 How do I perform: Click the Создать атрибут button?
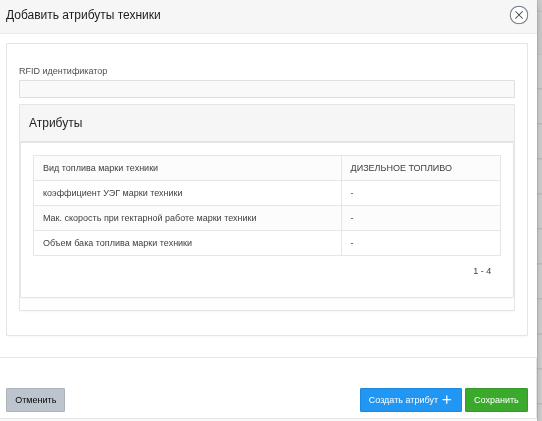pyautogui.click(x=411, y=400)
